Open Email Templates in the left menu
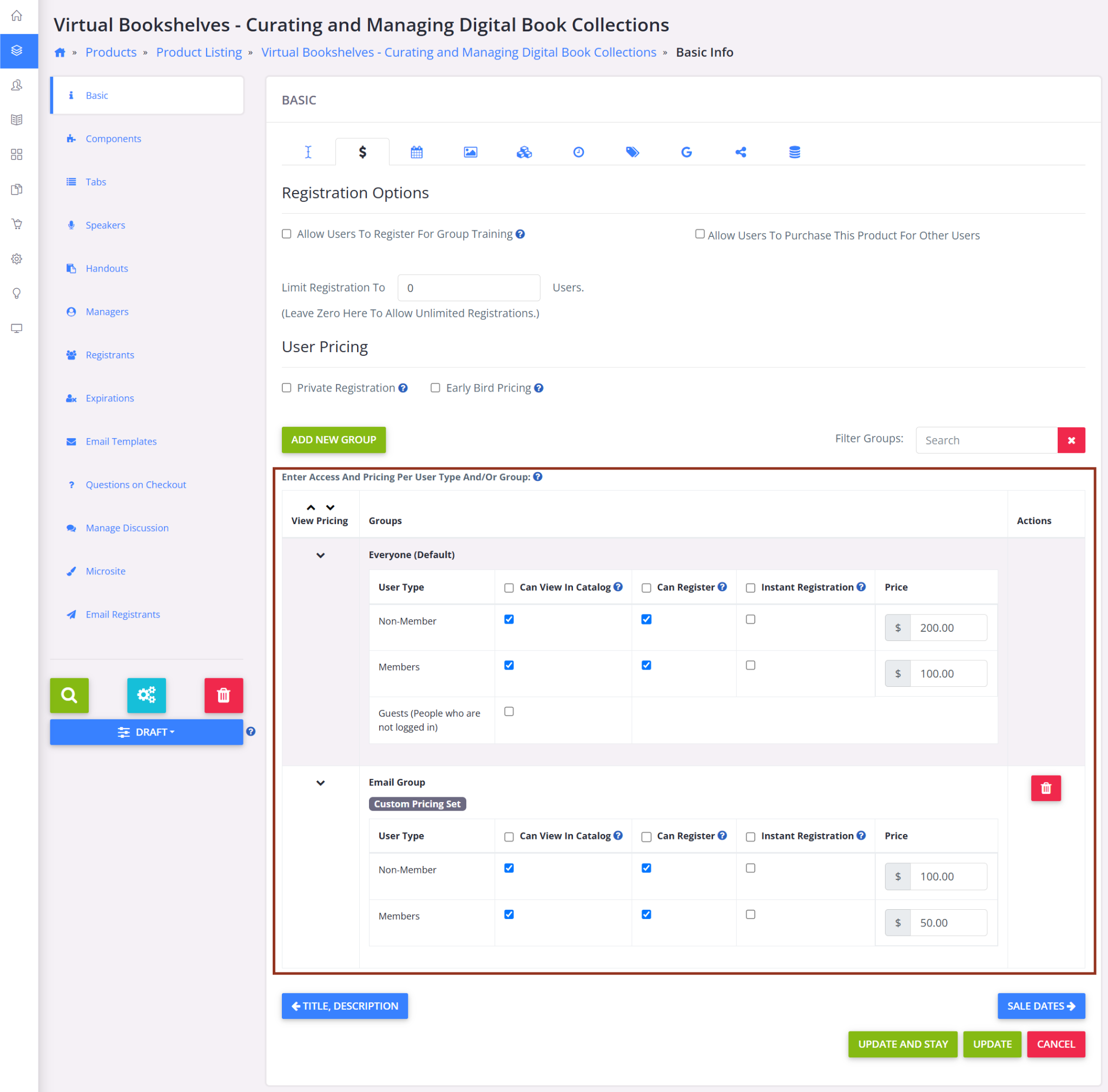The height and width of the screenshot is (1092, 1108). (121, 441)
